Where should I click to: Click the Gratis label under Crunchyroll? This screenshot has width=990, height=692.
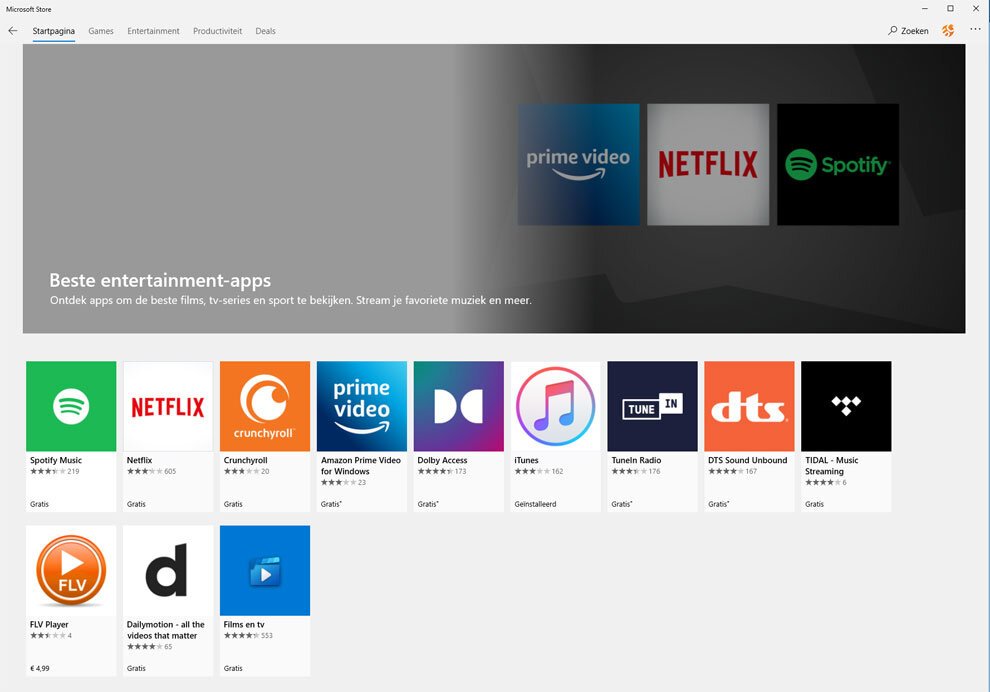(233, 504)
